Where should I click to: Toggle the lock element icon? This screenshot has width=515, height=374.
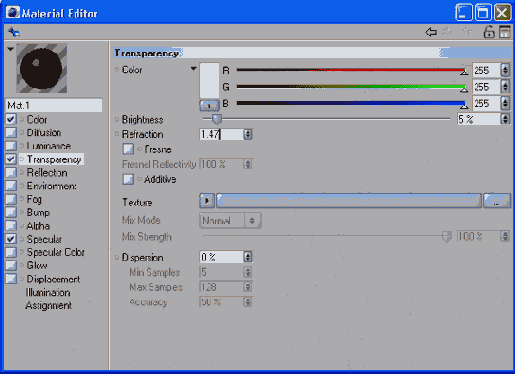489,32
